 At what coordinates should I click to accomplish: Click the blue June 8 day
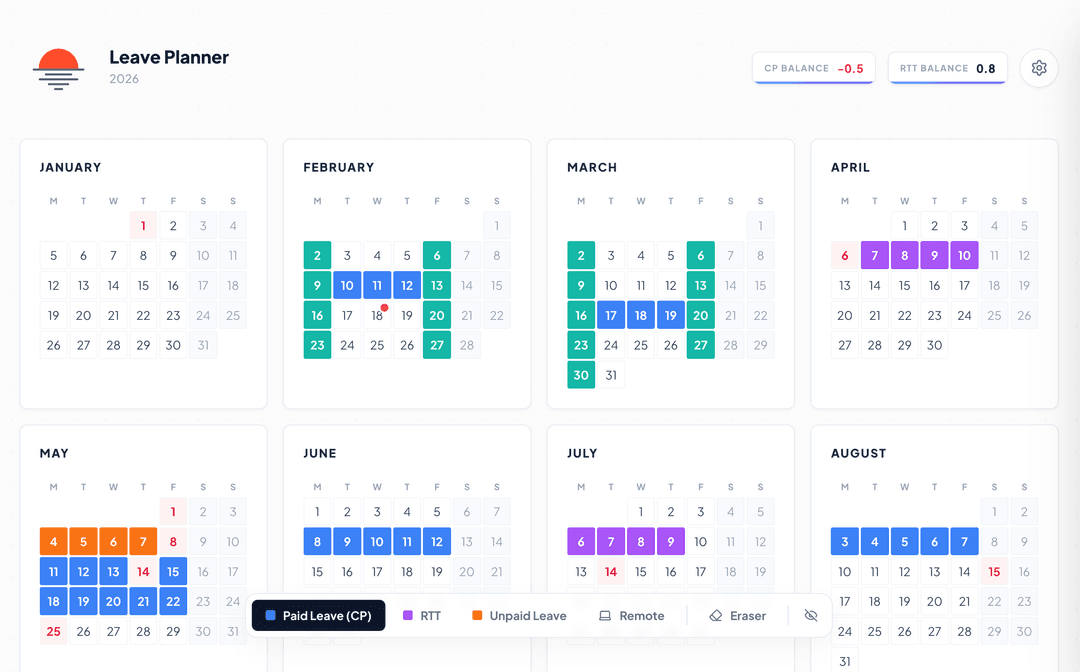point(318,542)
